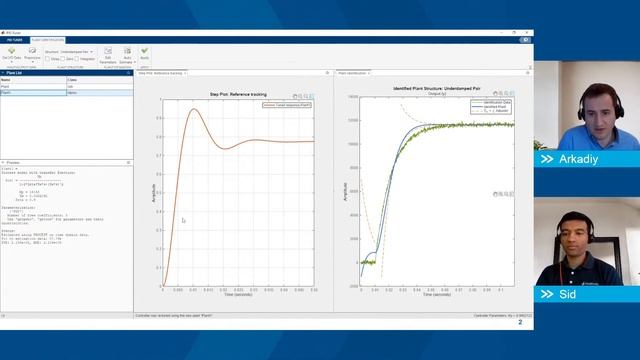
Task: Collapse the toolstrip using the corner arrow
Action: coord(530,67)
